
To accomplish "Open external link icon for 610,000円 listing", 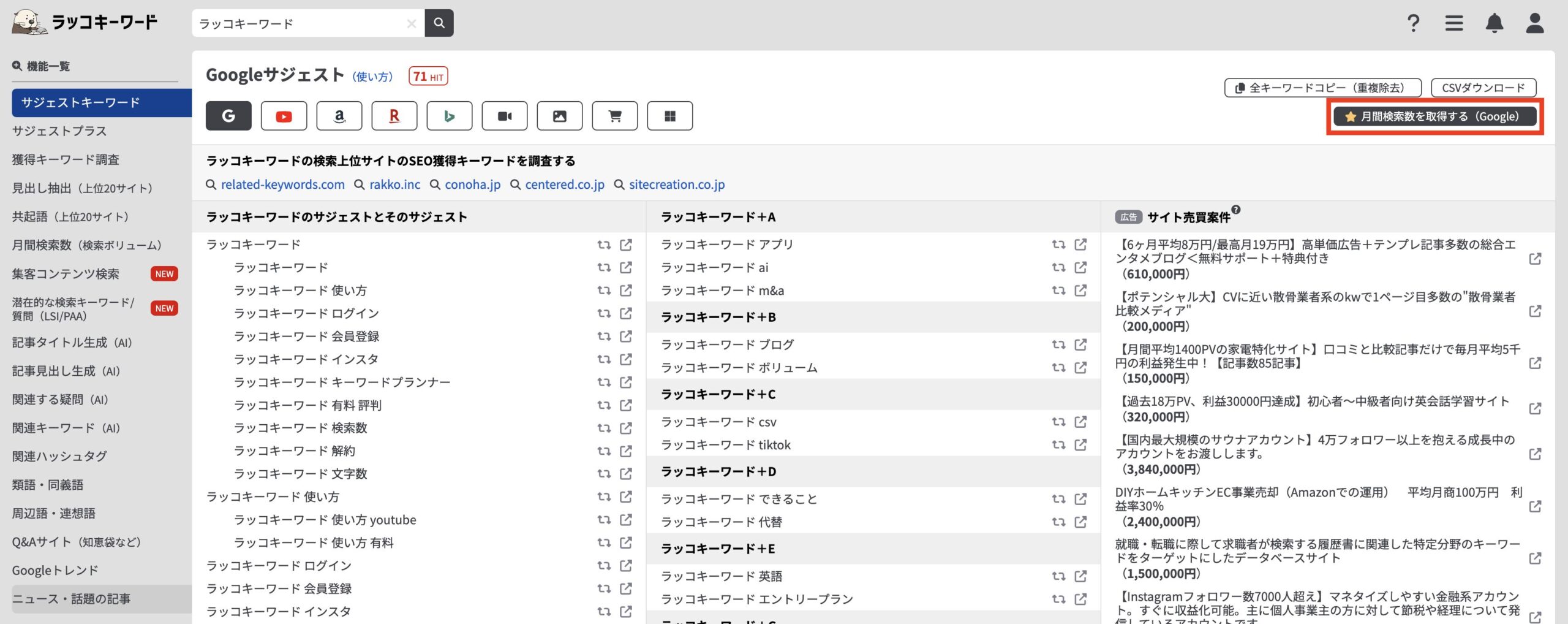I will [x=1535, y=259].
